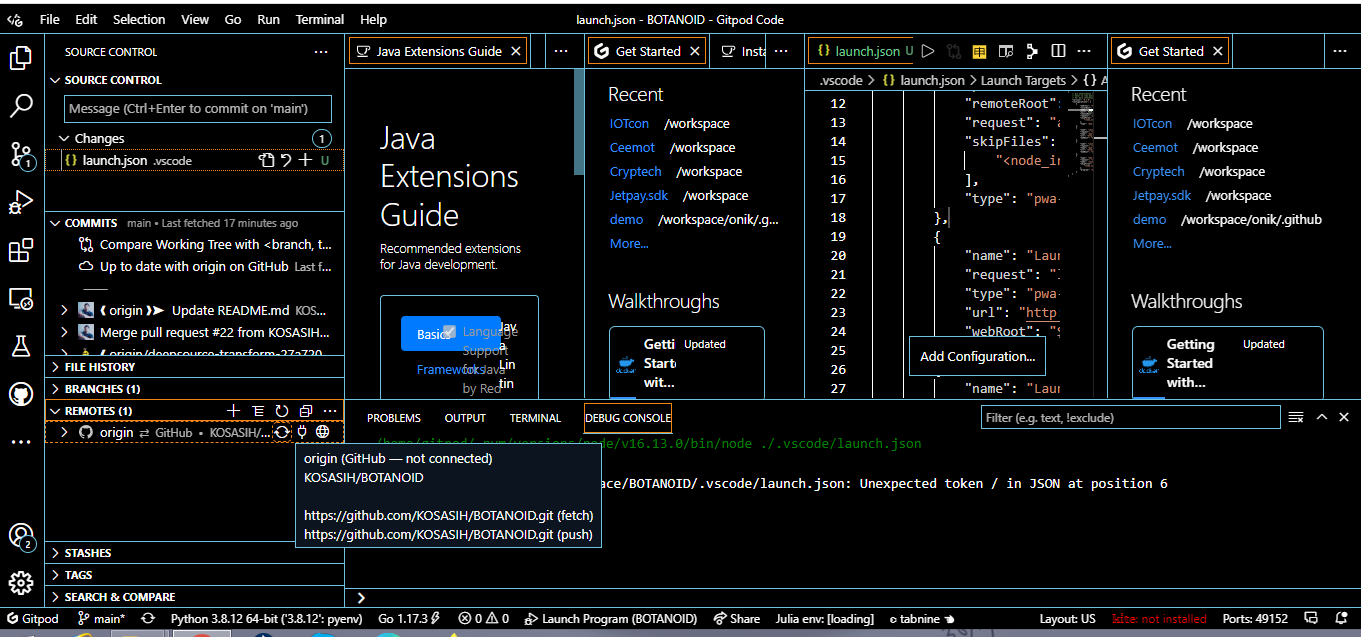The height and width of the screenshot is (637, 1361).
Task: Open the Run and Debug view
Action: (21, 203)
